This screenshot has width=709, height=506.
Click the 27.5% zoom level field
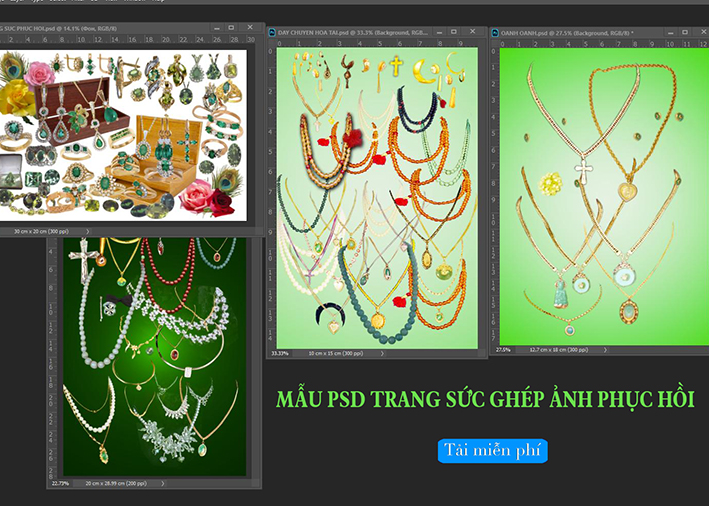click(503, 350)
